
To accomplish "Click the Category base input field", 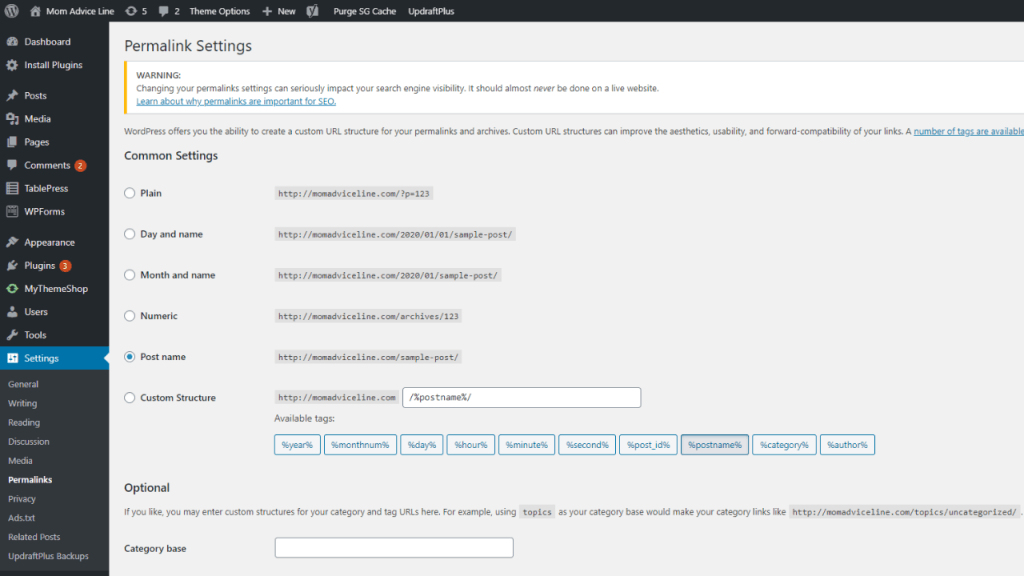I will pyautogui.click(x=394, y=548).
